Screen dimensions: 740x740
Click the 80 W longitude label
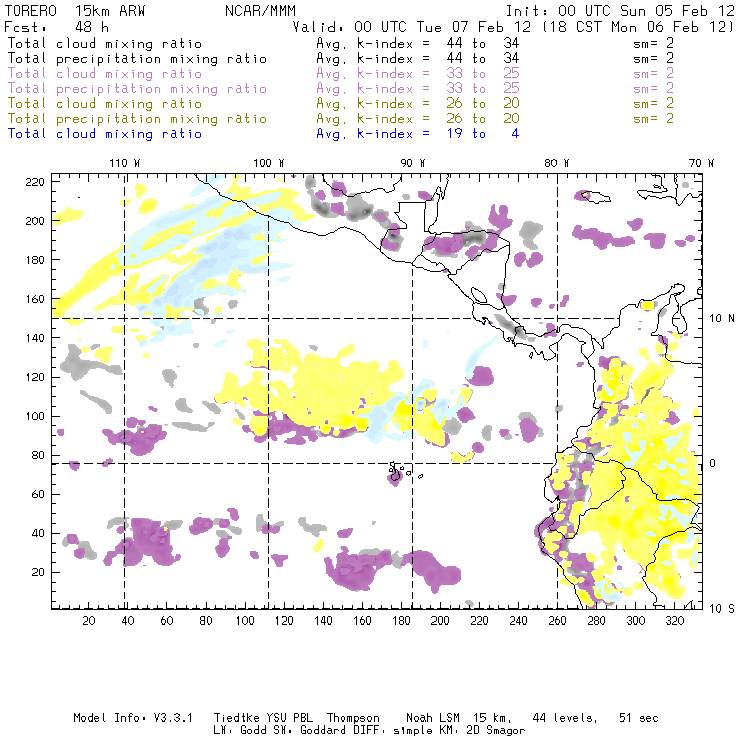(x=557, y=163)
